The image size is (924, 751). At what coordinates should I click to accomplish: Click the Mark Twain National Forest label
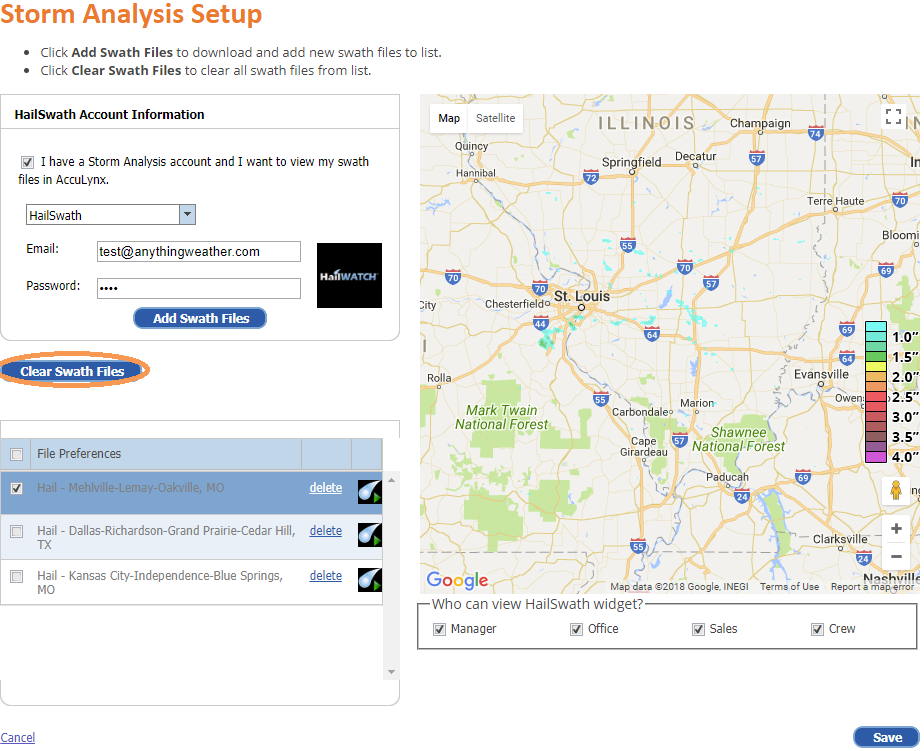pos(501,417)
